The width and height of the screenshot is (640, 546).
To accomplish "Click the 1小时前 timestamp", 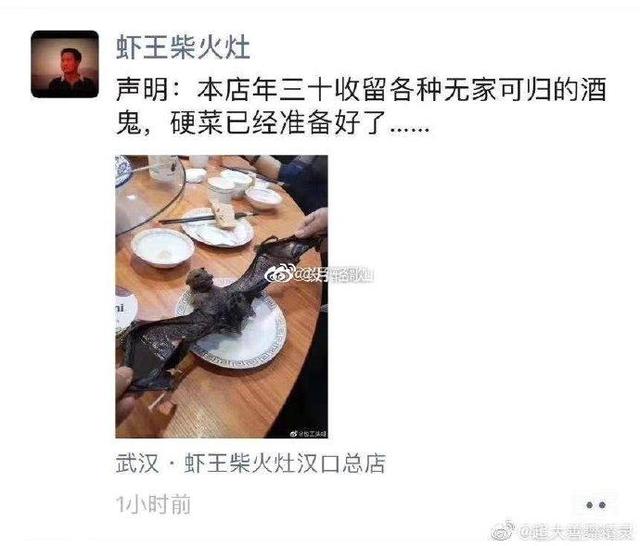I will click(153, 504).
